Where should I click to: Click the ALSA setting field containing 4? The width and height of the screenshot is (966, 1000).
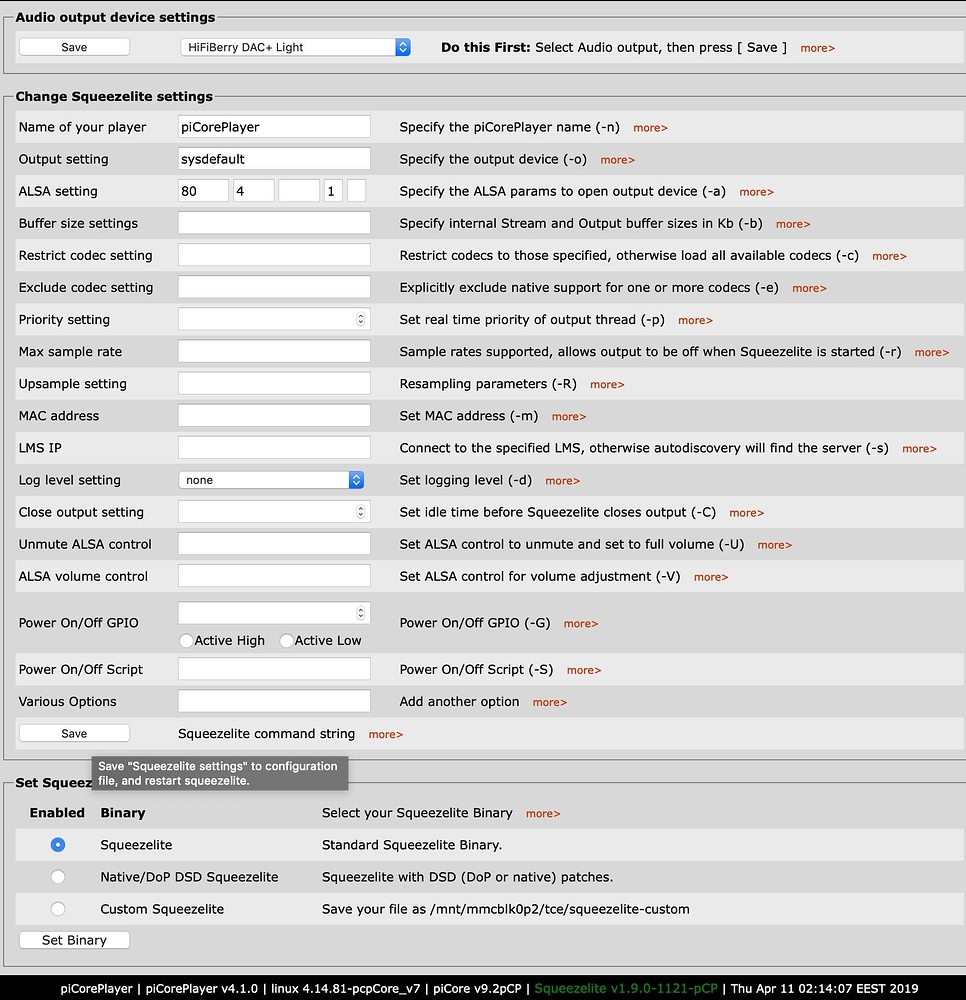(x=254, y=191)
